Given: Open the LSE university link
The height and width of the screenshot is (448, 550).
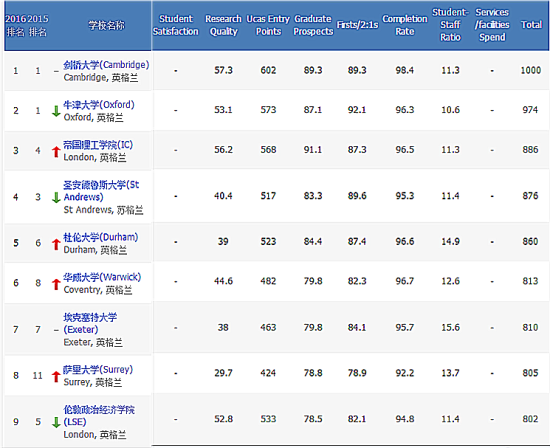Looking at the screenshot, I should (x=99, y=416).
